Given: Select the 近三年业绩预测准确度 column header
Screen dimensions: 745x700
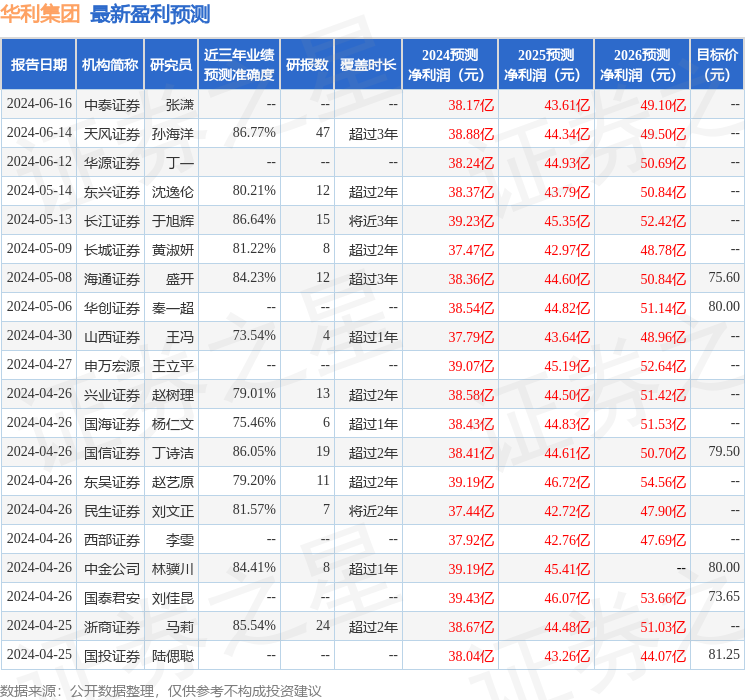Looking at the screenshot, I should point(239,65).
